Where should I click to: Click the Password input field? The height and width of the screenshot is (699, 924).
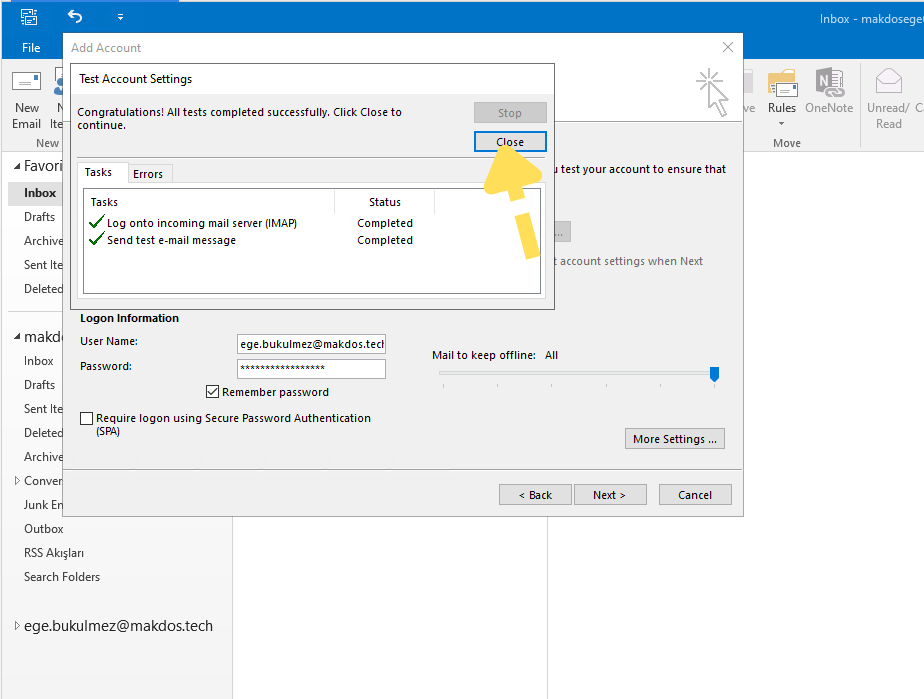click(x=311, y=368)
